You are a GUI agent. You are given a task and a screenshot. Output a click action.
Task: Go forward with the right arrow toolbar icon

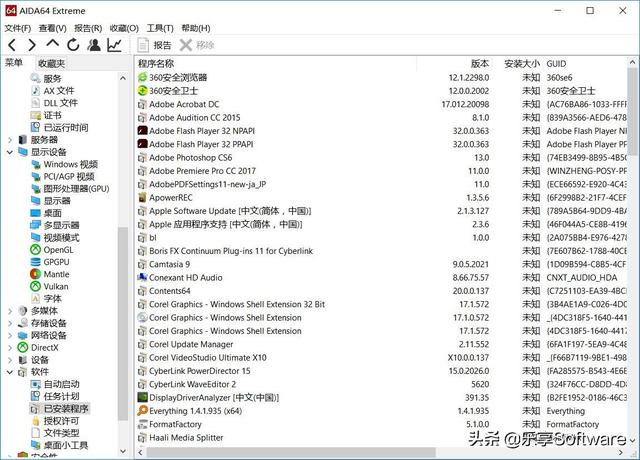tap(32, 45)
